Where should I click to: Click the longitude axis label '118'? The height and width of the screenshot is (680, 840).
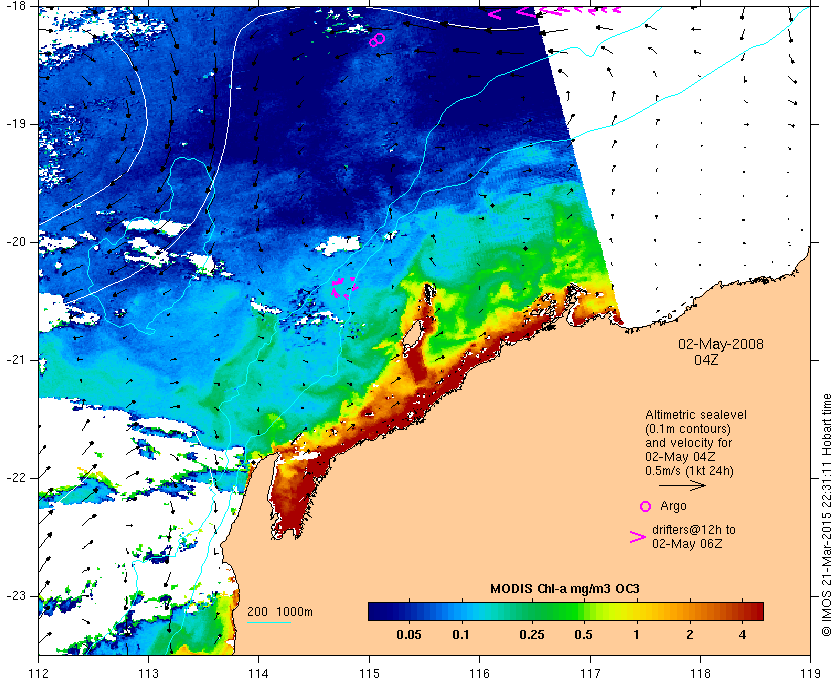(700, 673)
